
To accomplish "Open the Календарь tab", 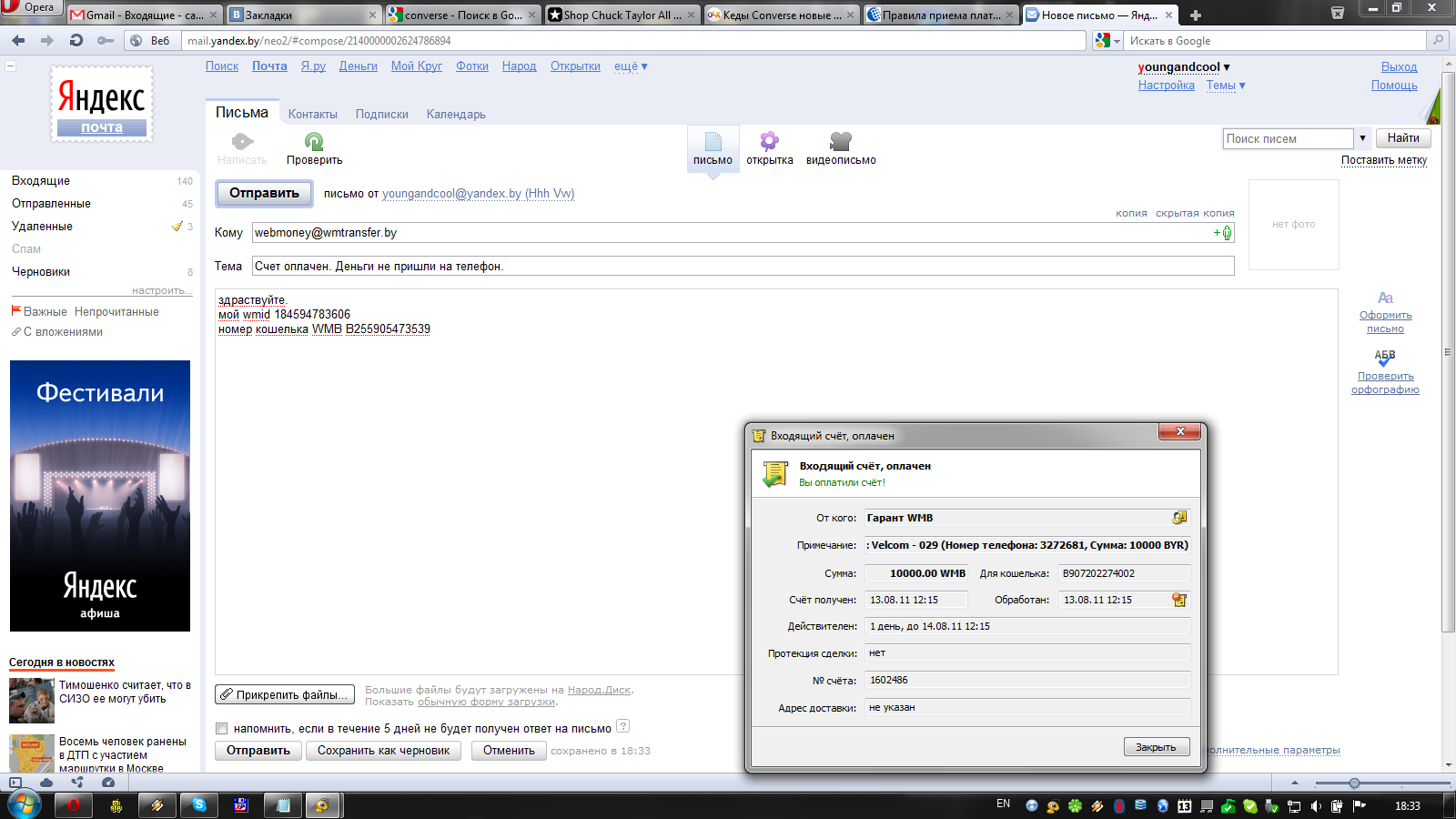I will pyautogui.click(x=456, y=115).
